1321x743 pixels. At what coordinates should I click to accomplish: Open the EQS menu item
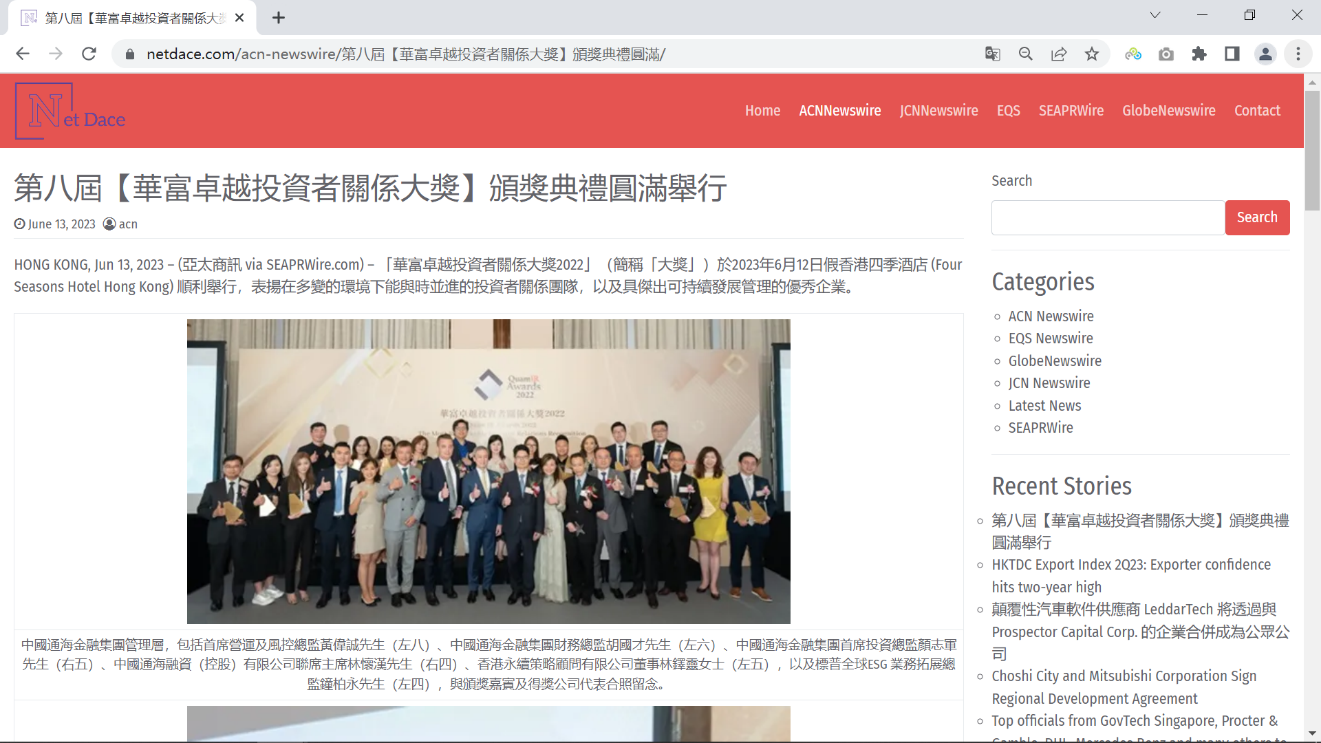pyautogui.click(x=1008, y=111)
